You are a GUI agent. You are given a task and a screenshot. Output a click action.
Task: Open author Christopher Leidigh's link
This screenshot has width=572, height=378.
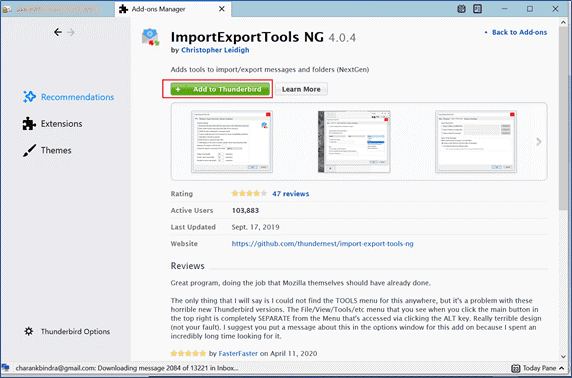click(215, 50)
